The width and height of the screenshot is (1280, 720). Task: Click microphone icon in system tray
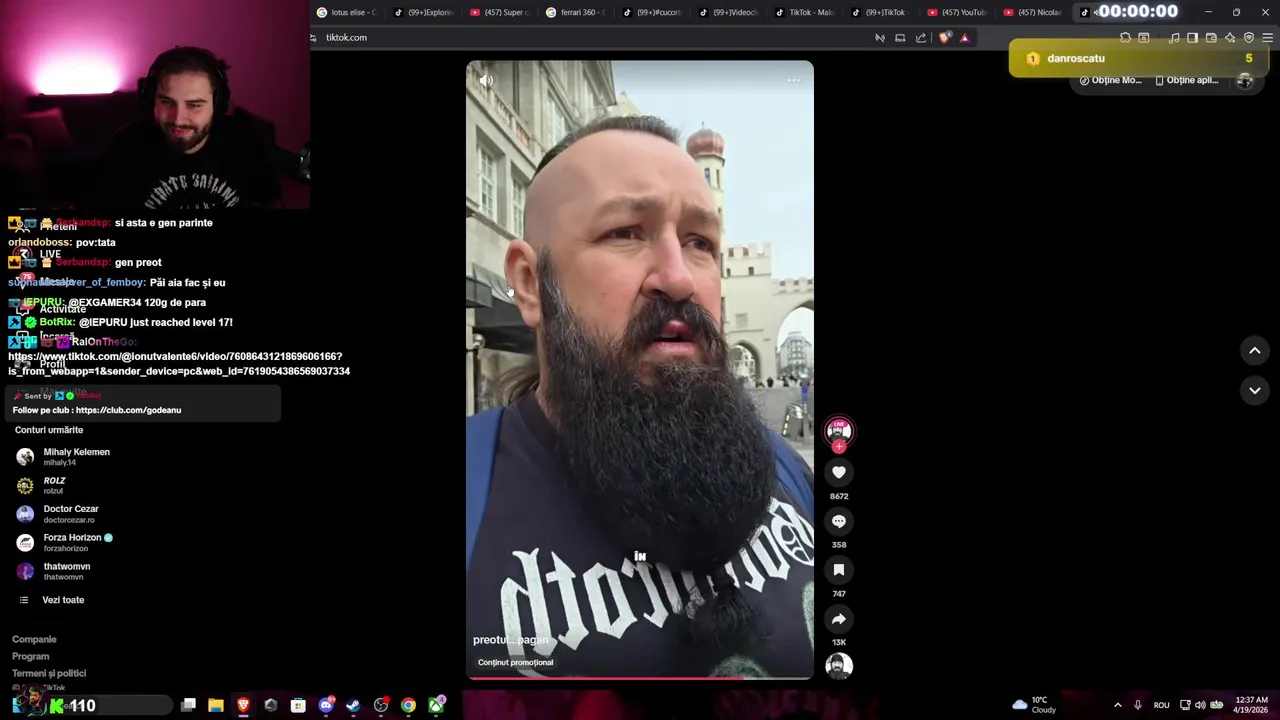(1138, 705)
